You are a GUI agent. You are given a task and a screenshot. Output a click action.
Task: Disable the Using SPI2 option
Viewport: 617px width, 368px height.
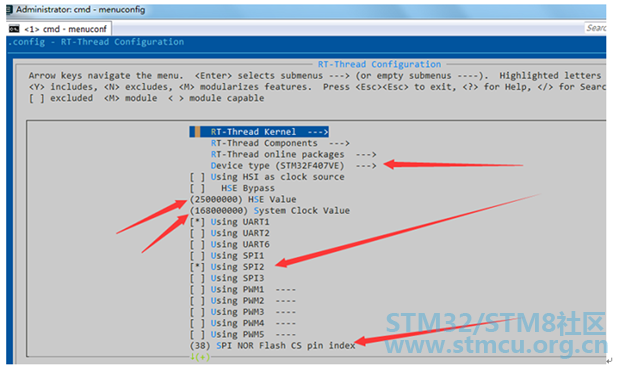tap(227, 267)
